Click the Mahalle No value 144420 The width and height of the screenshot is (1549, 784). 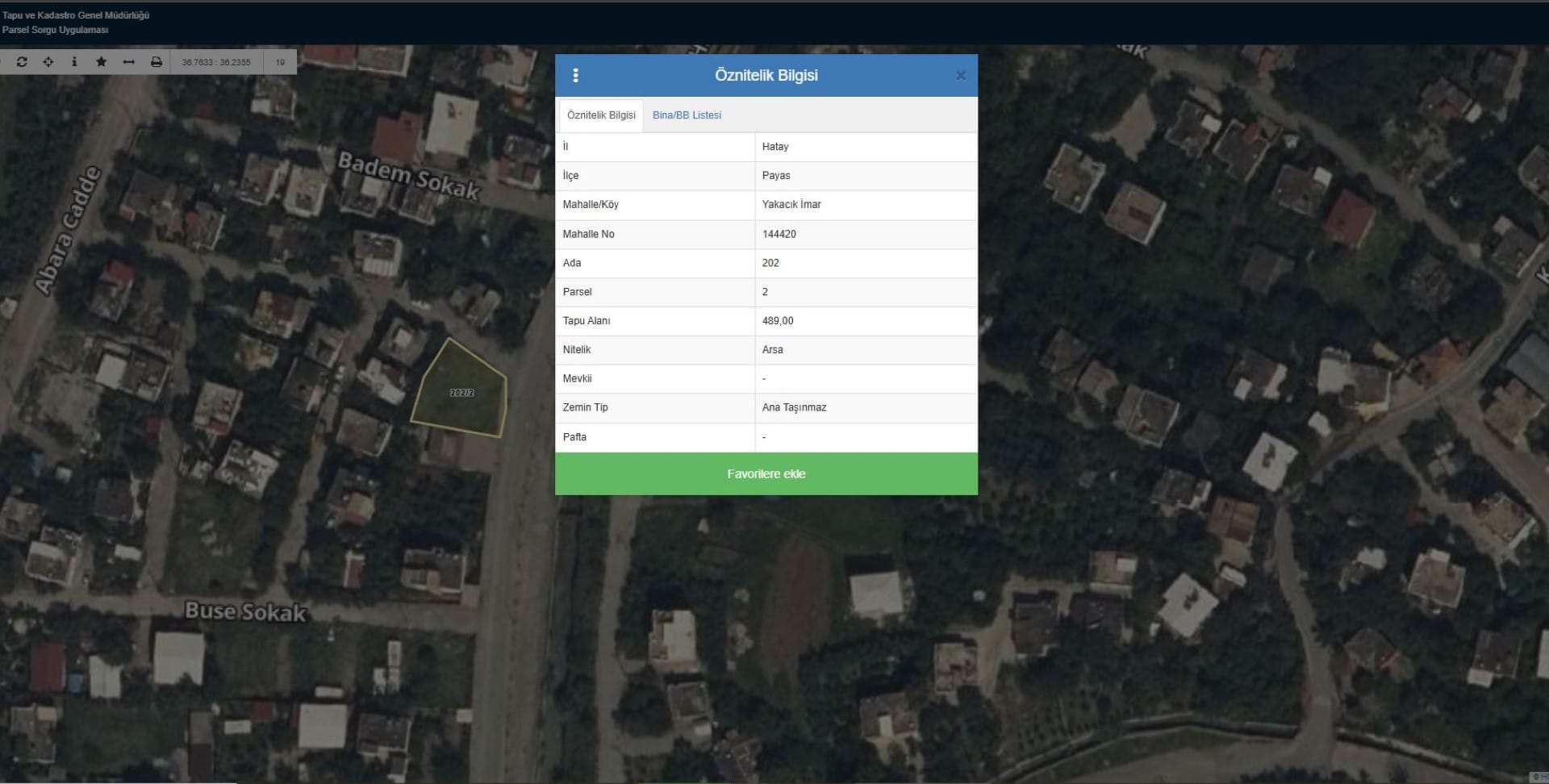(779, 234)
